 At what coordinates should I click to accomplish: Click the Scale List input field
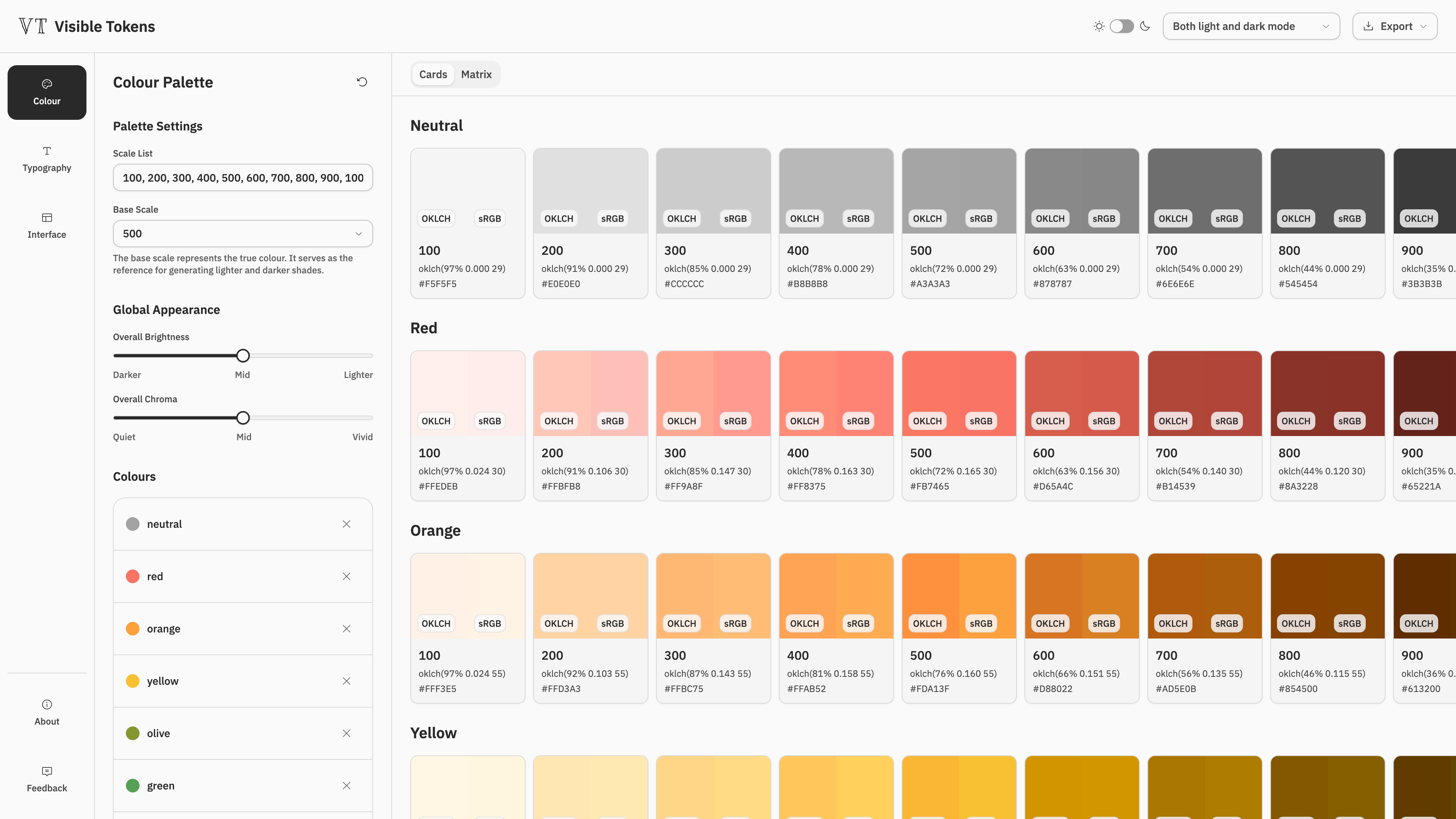coord(243,177)
